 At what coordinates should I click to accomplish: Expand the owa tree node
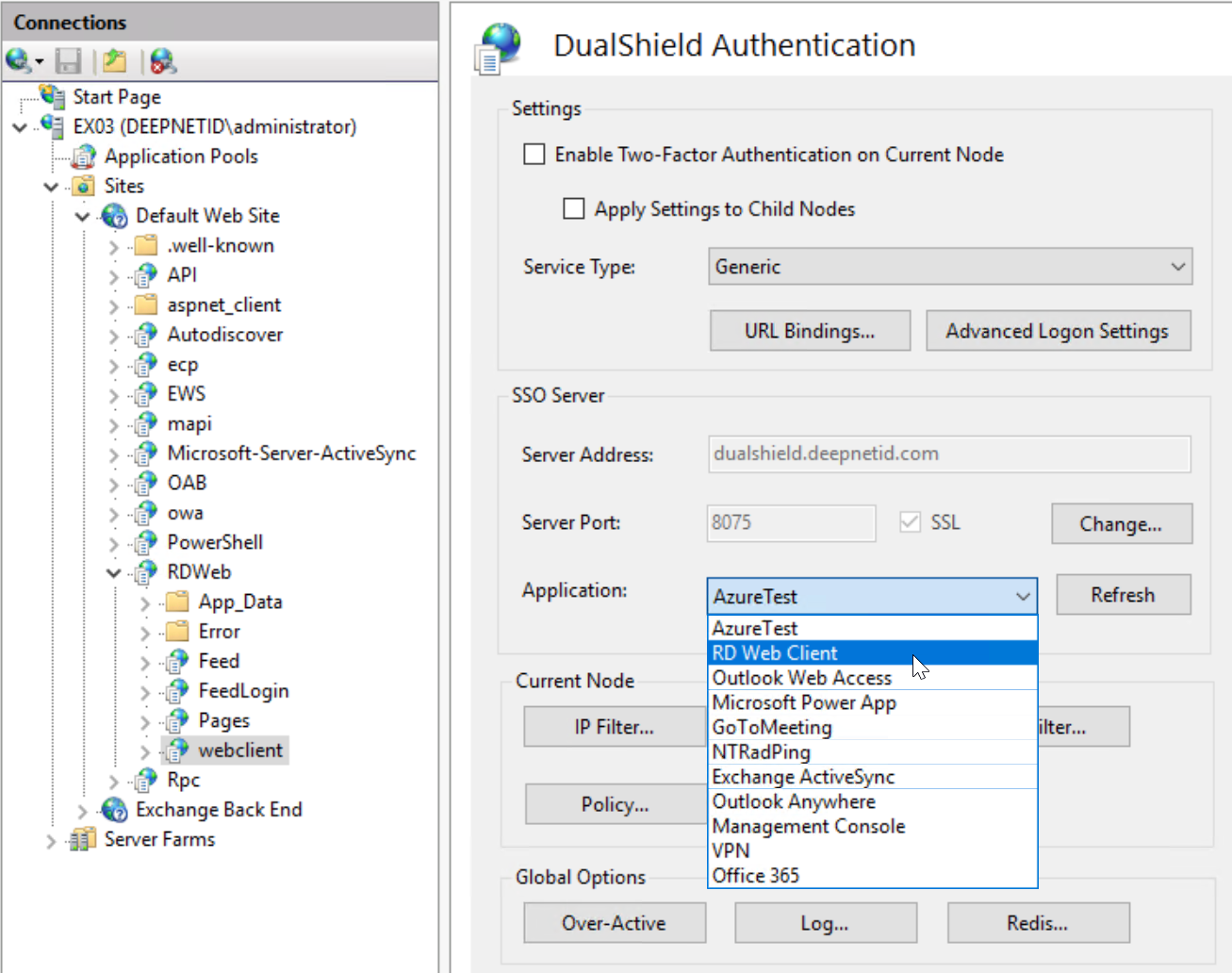[114, 514]
